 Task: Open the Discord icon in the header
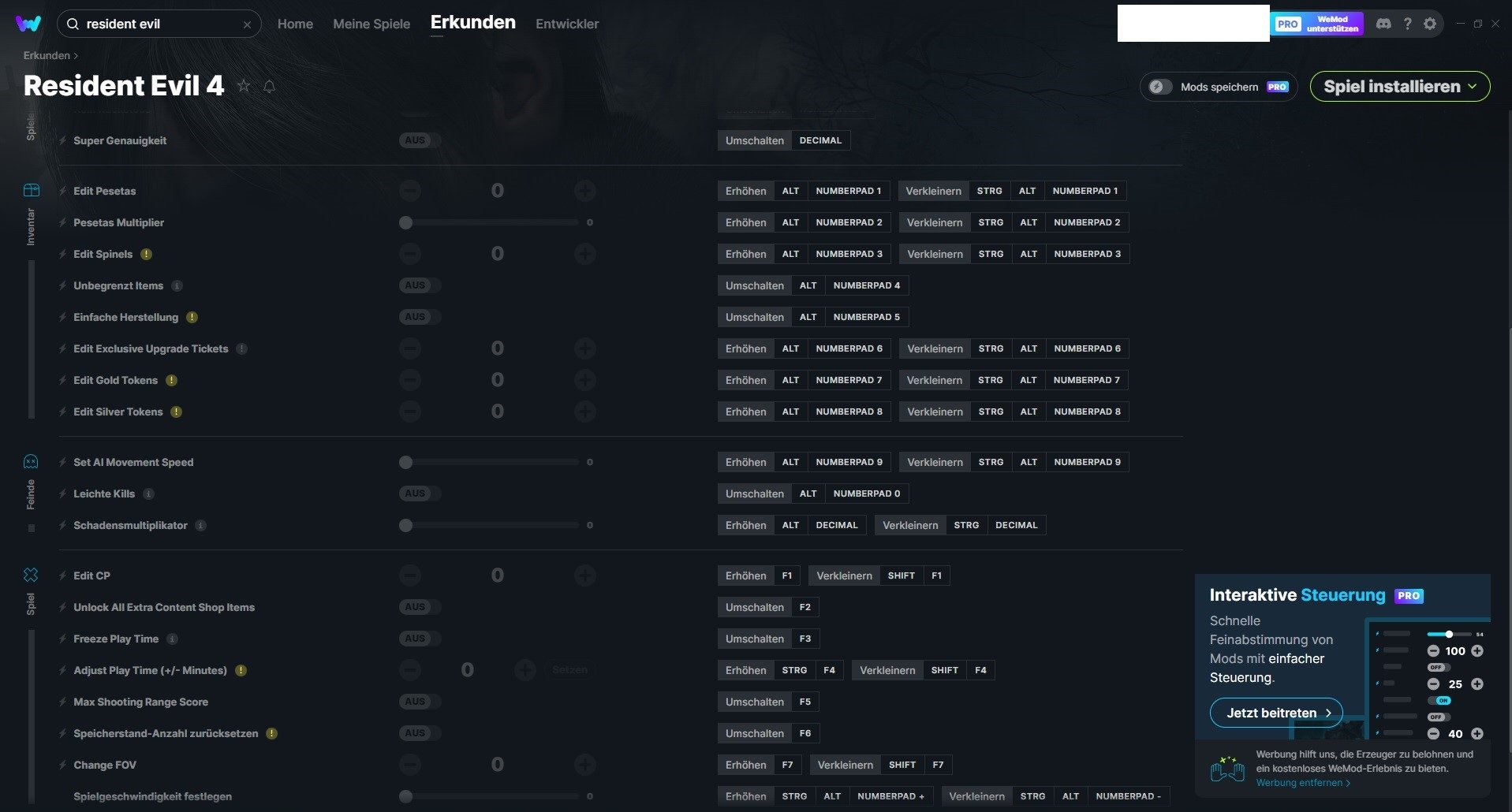1383,24
